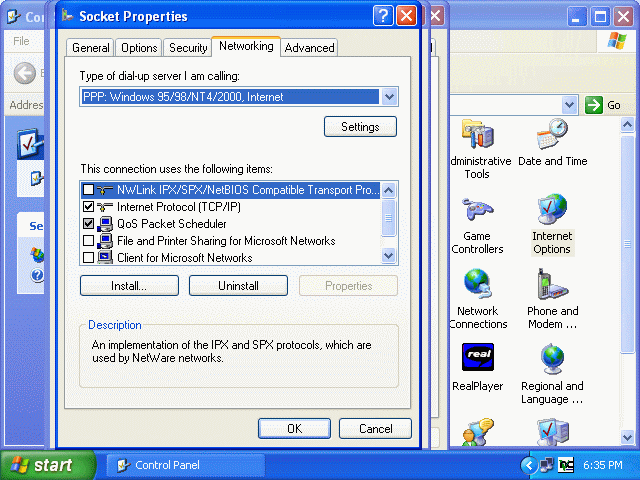Image resolution: width=640 pixels, height=480 pixels.
Task: Click the Socket Properties help question mark
Action: coord(383,16)
